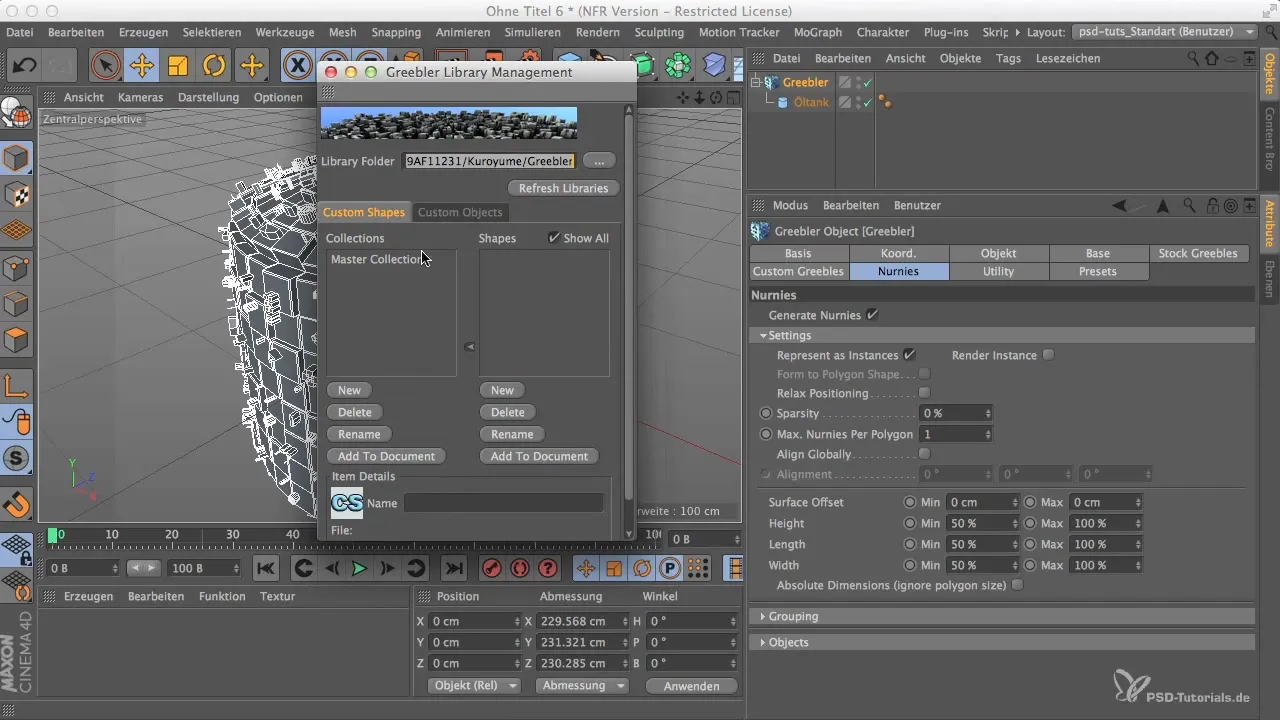
Task: Select Polygons mode cube in left palette
Action: (x=17, y=340)
